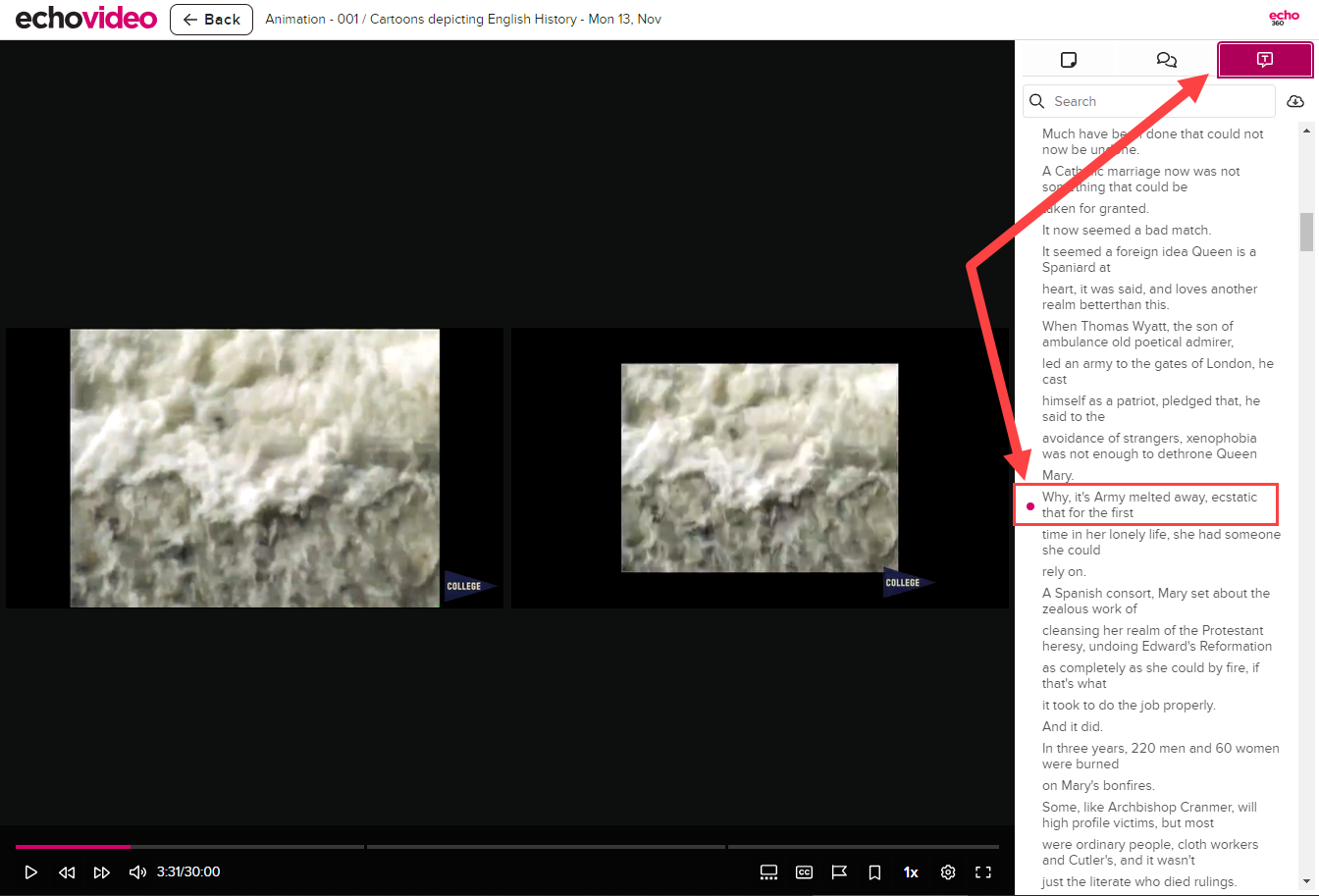Bookmark the current video moment
Screen dimensions: 1319x896
click(x=874, y=871)
